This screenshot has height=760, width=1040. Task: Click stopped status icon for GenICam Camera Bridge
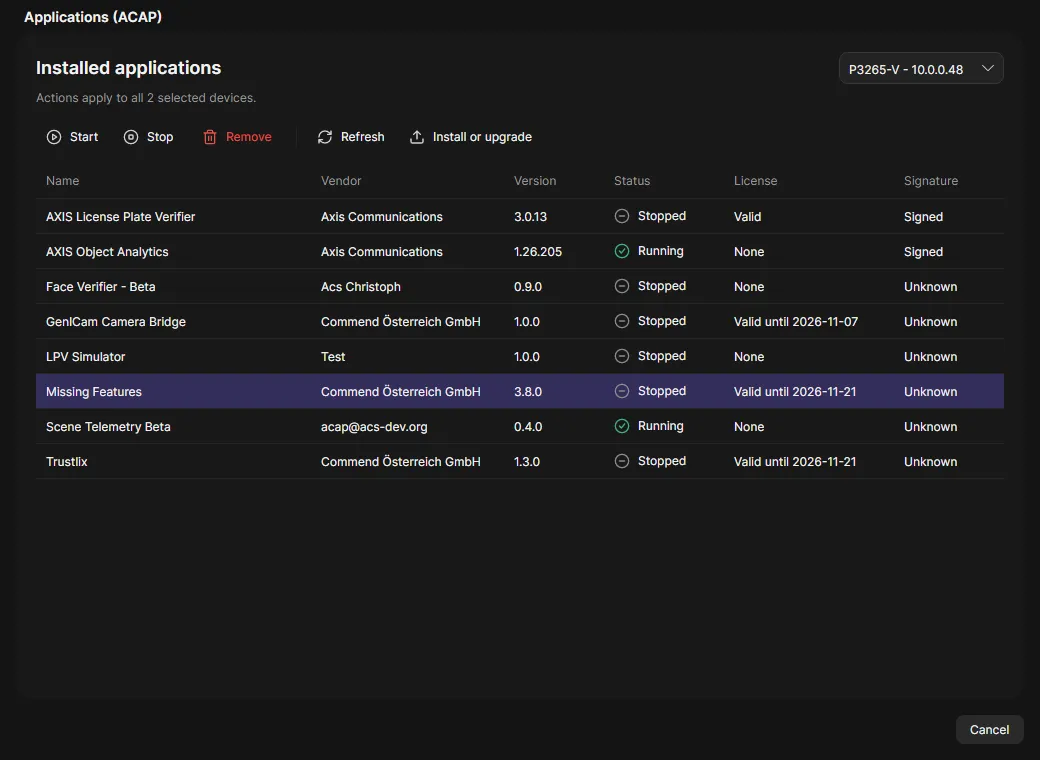pyautogui.click(x=621, y=322)
